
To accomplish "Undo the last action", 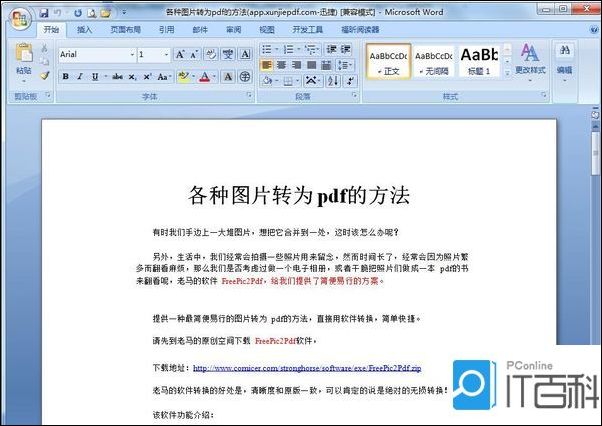I will tap(58, 13).
